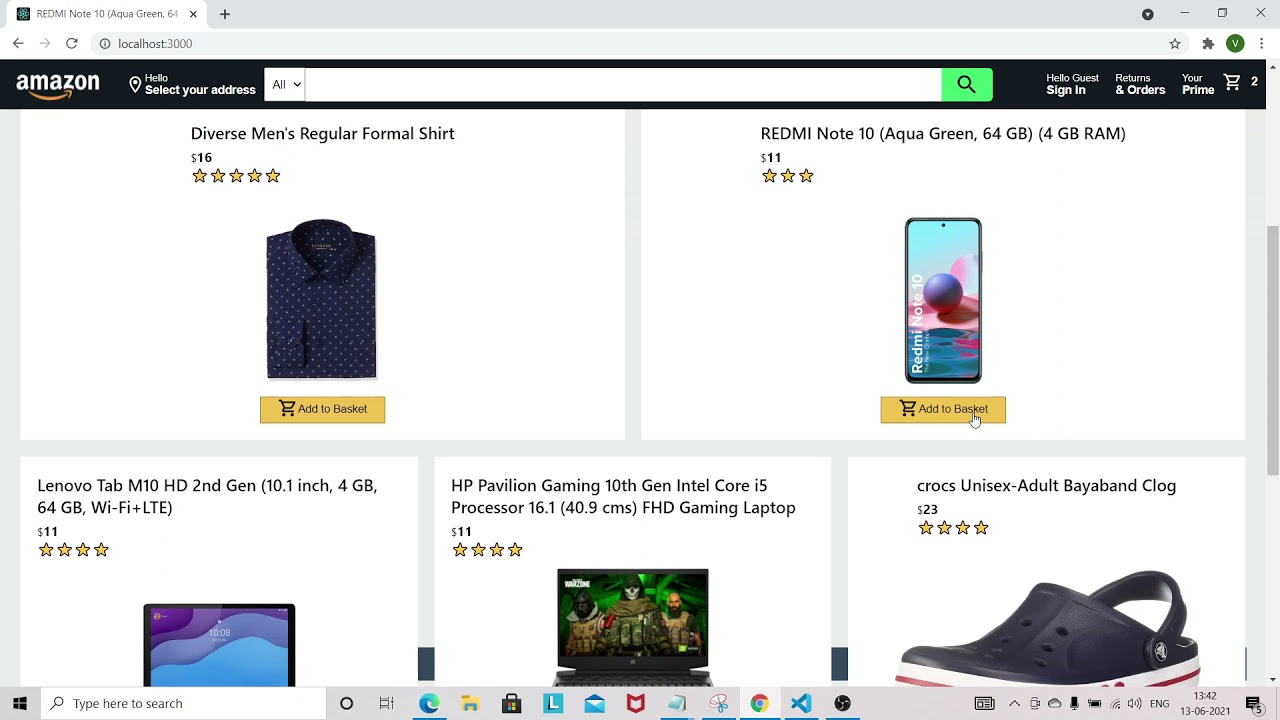Open a new browser tab
1280x720 pixels.
point(225,14)
